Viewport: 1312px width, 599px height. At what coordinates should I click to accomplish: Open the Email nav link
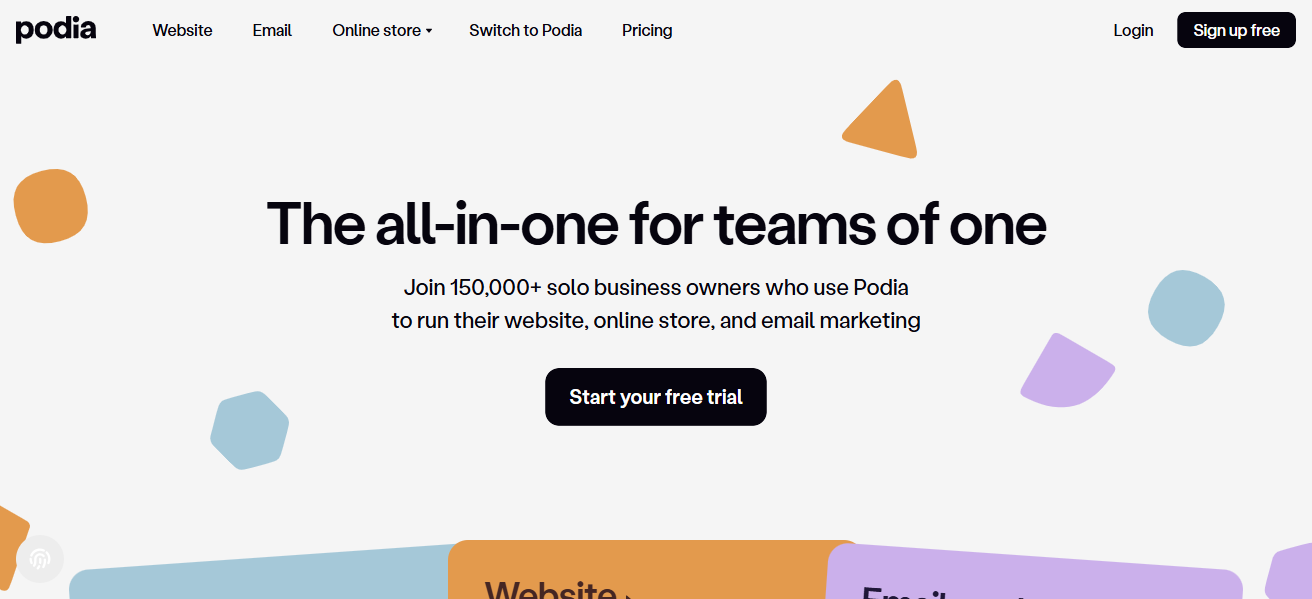point(272,30)
